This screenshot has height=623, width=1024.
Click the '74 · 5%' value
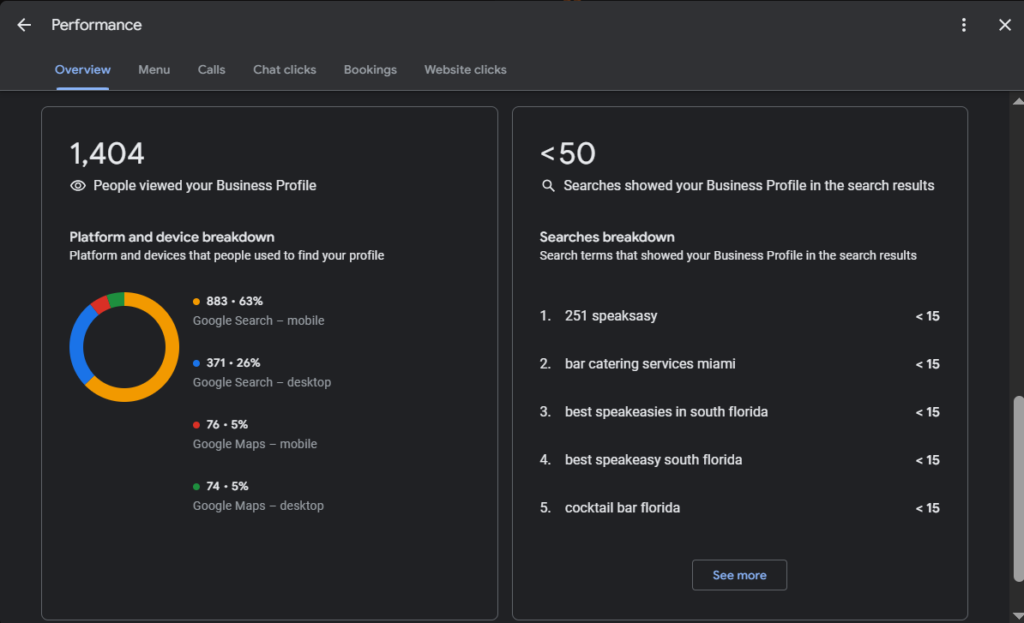click(x=227, y=487)
